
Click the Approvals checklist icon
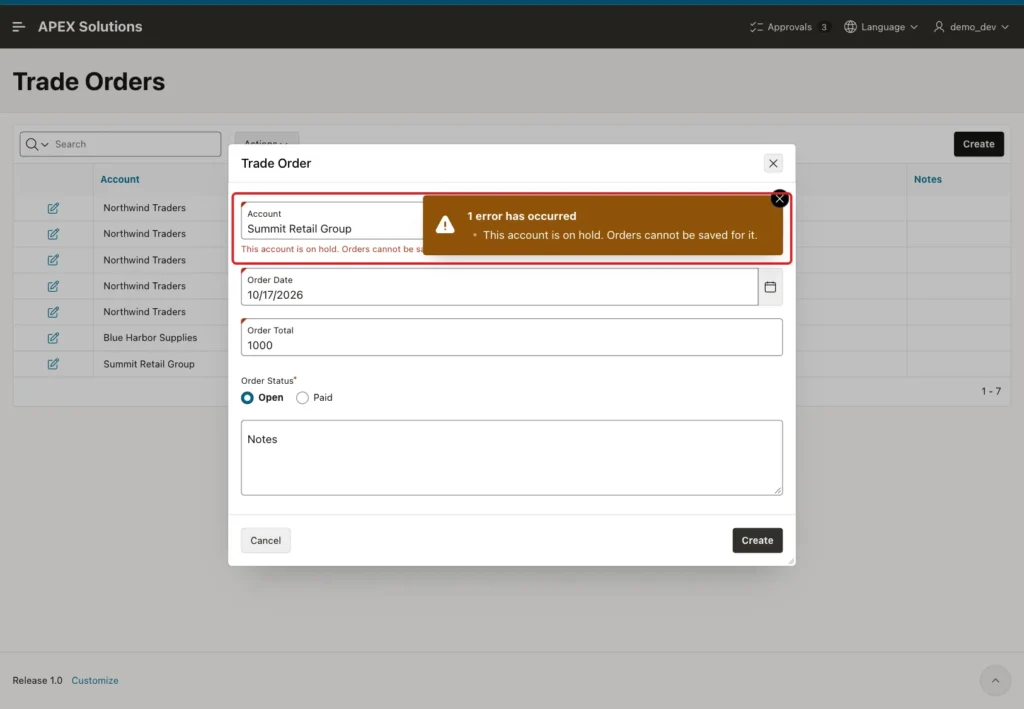[x=756, y=27]
